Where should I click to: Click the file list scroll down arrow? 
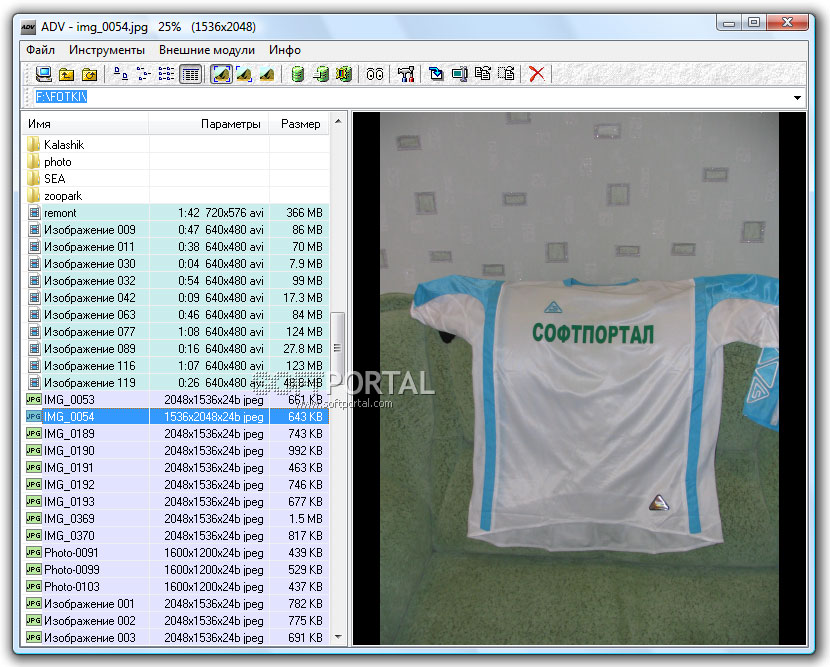point(338,637)
